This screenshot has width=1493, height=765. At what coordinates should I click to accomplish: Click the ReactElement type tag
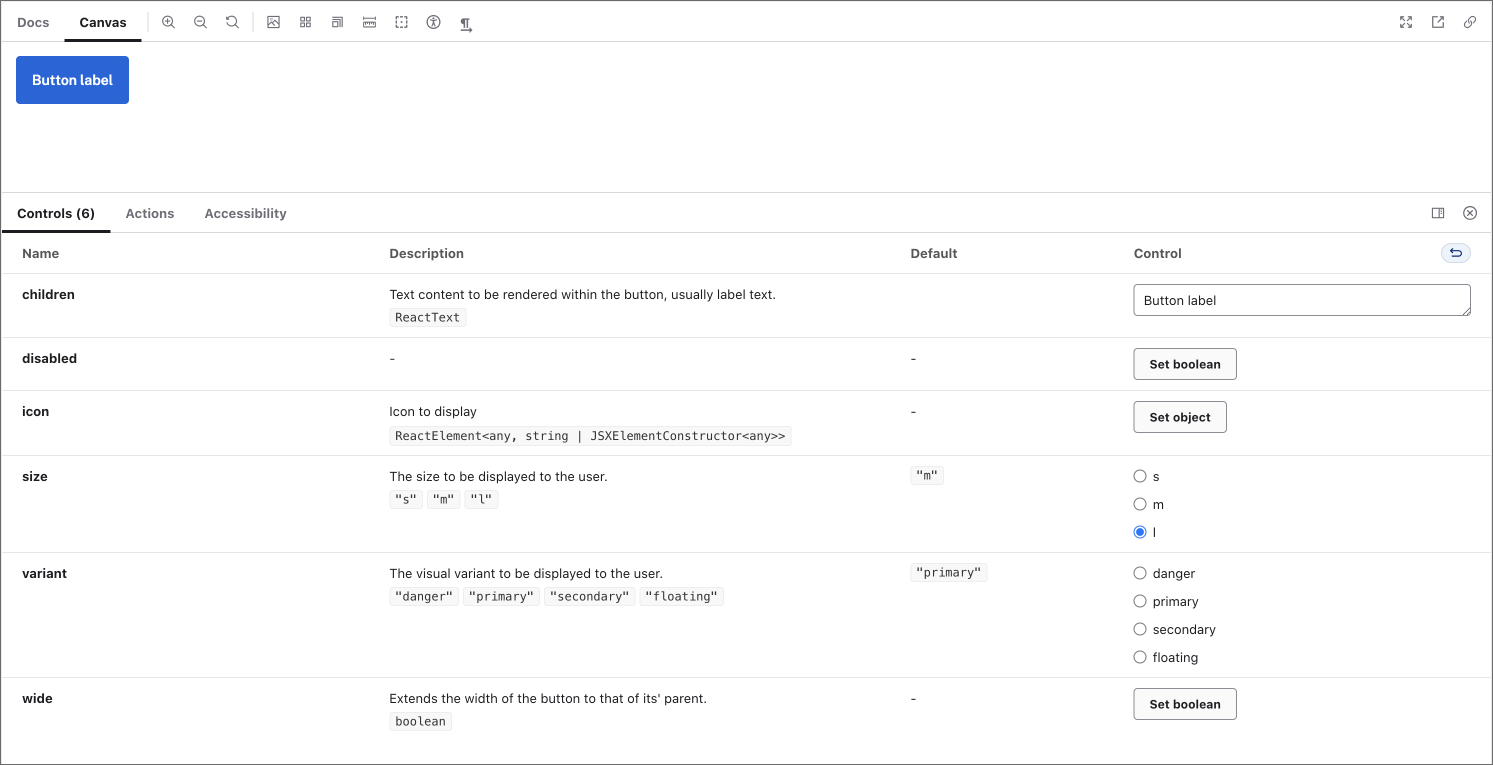[x=590, y=435]
